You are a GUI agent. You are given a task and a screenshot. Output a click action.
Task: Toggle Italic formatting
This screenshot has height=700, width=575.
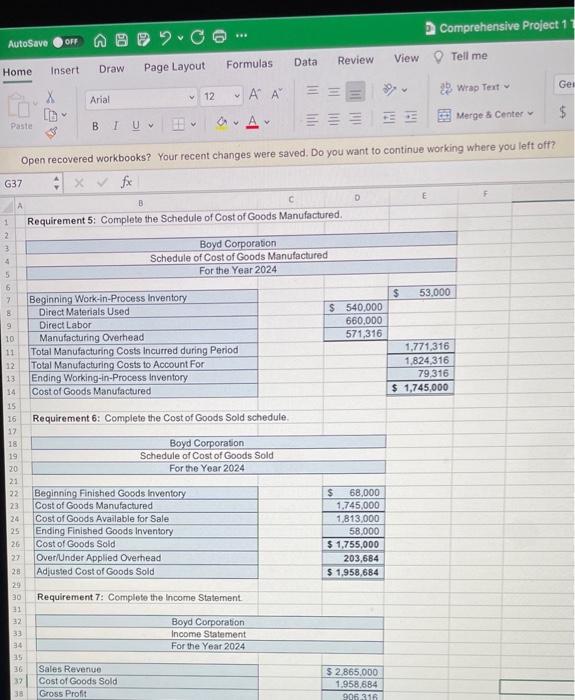(x=116, y=126)
